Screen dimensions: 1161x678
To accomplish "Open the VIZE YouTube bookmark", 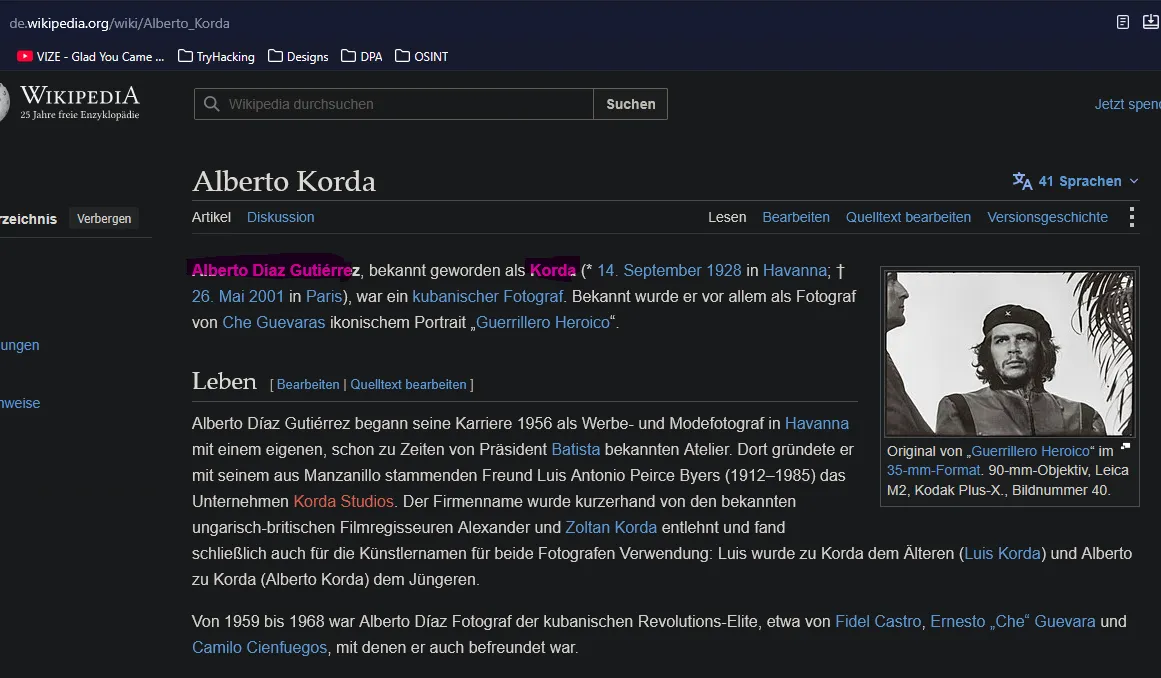I will (x=90, y=56).
